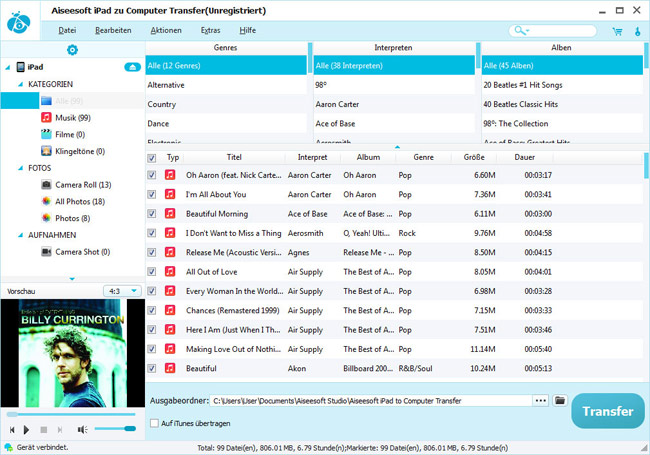Uncheck the Release Me (Acoustic Version) track

pyautogui.click(x=152, y=252)
